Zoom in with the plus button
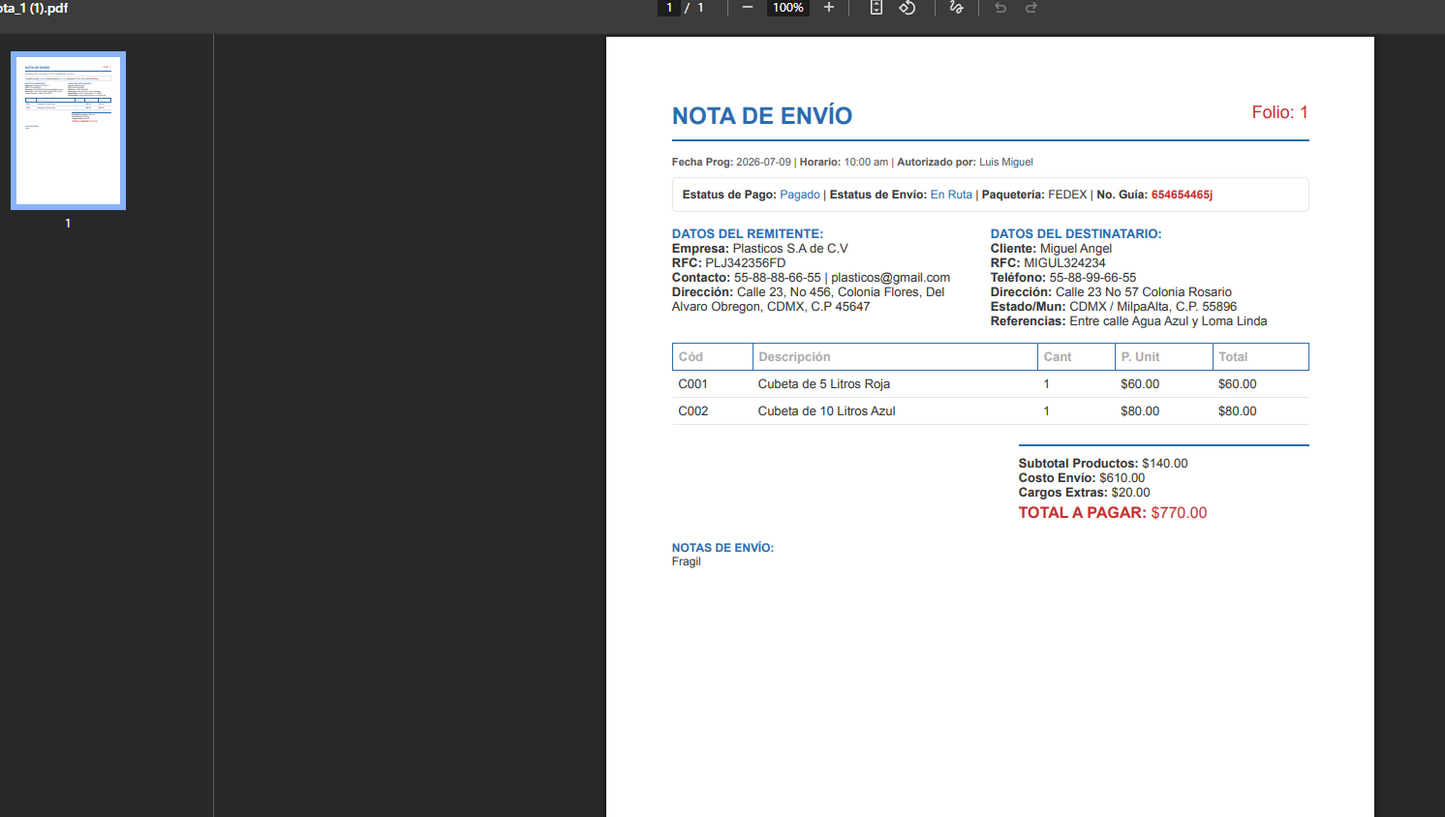 [828, 8]
